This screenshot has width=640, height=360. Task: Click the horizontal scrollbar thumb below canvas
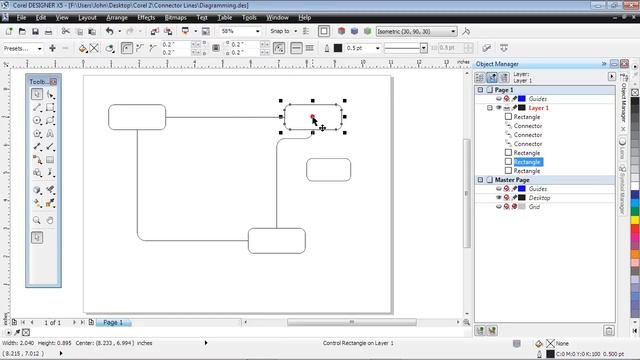coord(351,322)
